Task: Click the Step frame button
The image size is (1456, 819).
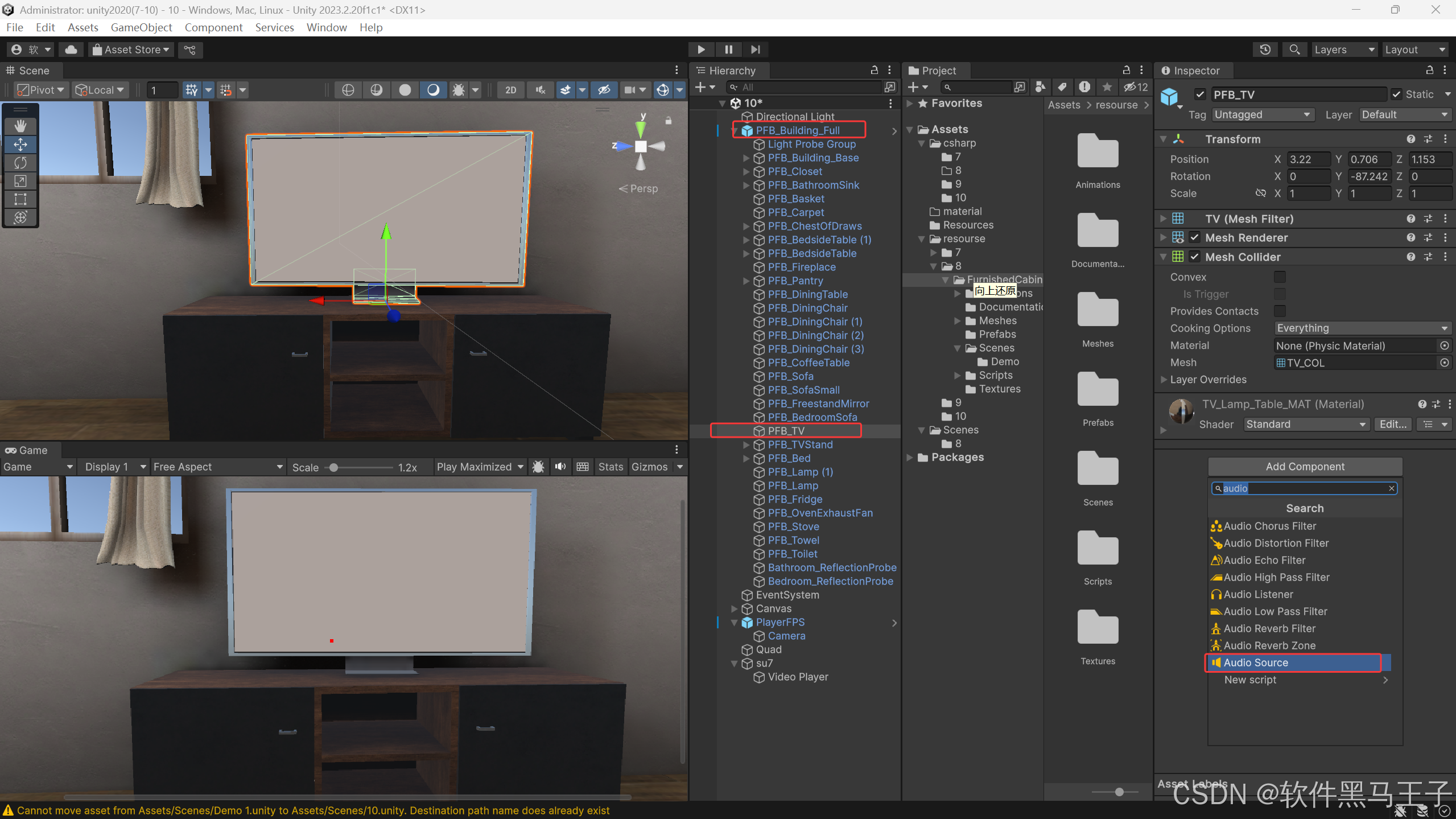Action: point(755,50)
